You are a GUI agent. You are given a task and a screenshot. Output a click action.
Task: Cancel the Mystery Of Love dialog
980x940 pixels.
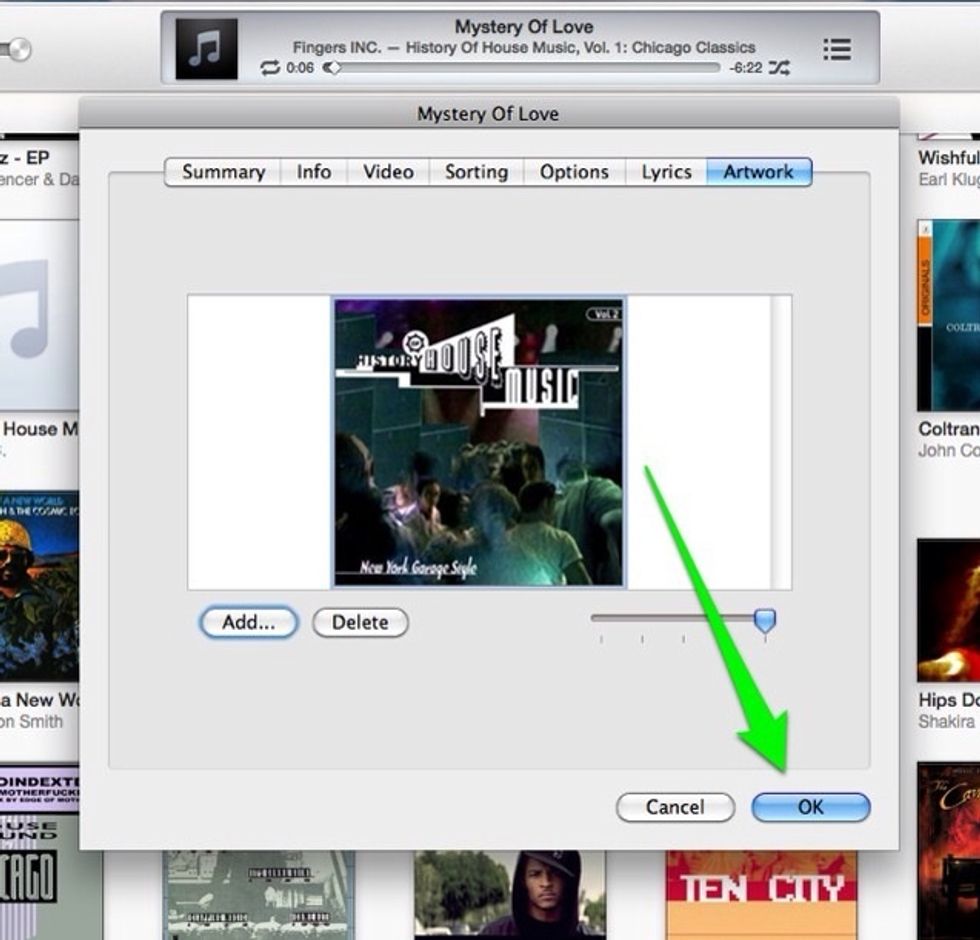[x=675, y=807]
